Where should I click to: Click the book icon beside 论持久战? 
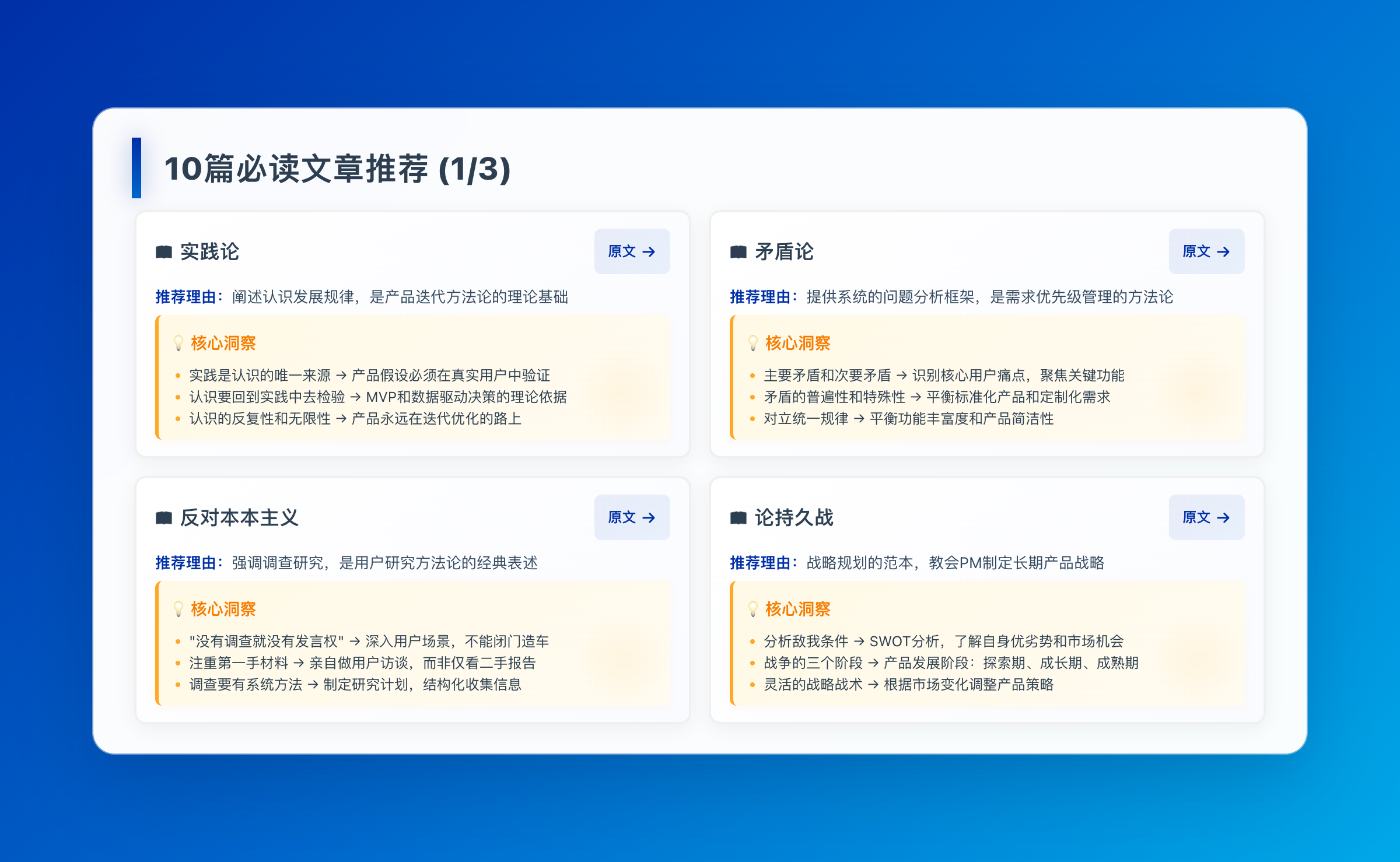click(738, 518)
